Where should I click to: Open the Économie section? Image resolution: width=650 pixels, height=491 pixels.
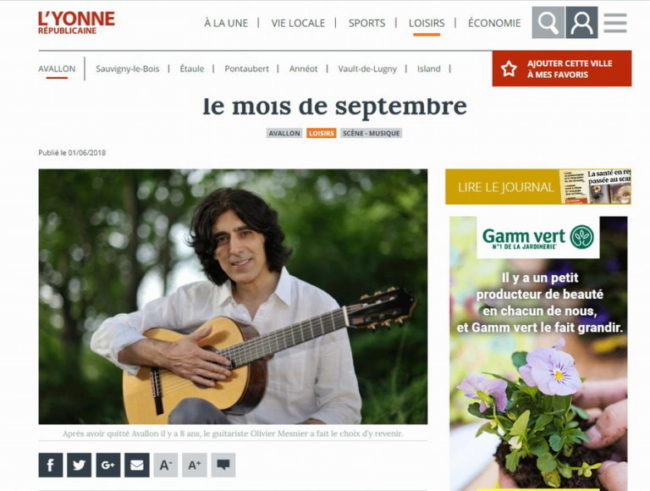pyautogui.click(x=494, y=23)
